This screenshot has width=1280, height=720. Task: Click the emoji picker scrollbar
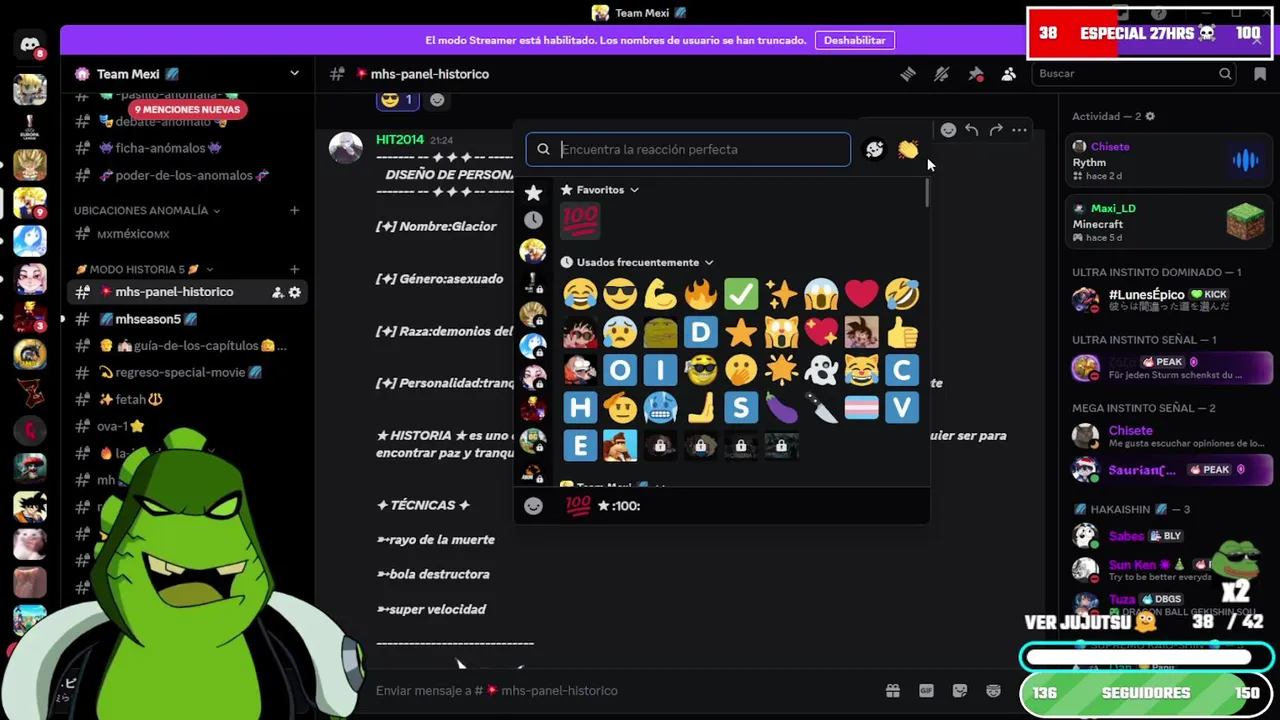(x=927, y=193)
